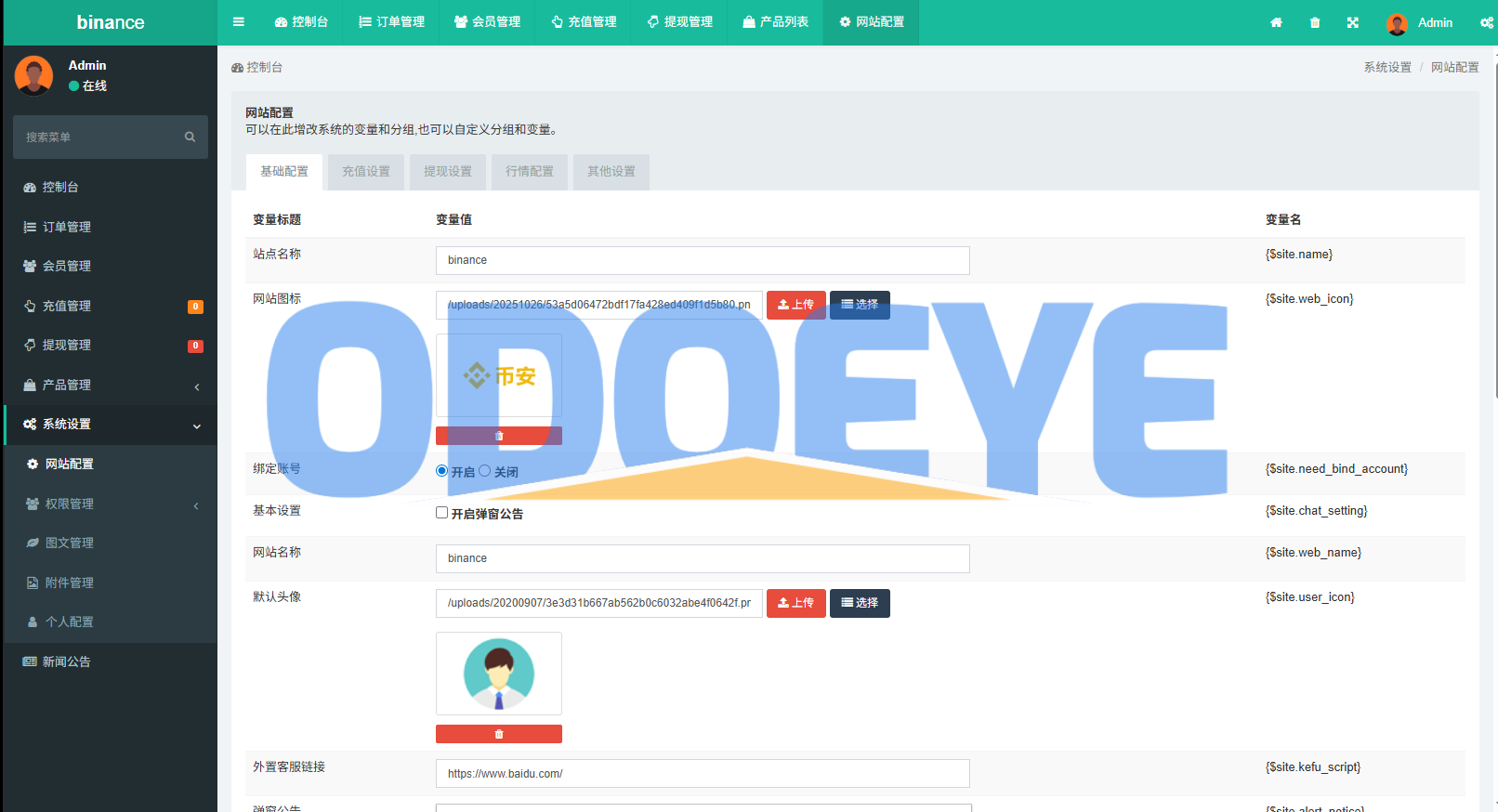The image size is (1498, 812).
Task: Expand 权限管理 in the sidebar
Action: [111, 504]
